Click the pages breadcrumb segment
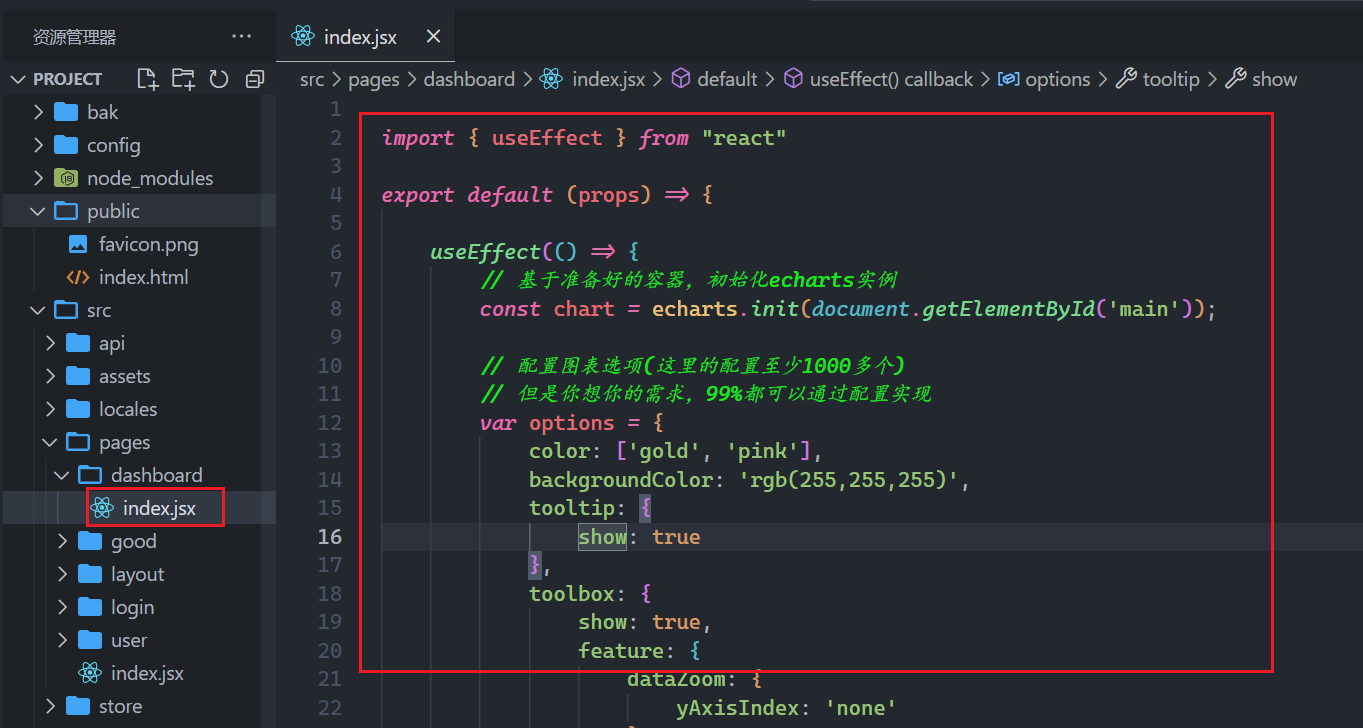 tap(374, 79)
